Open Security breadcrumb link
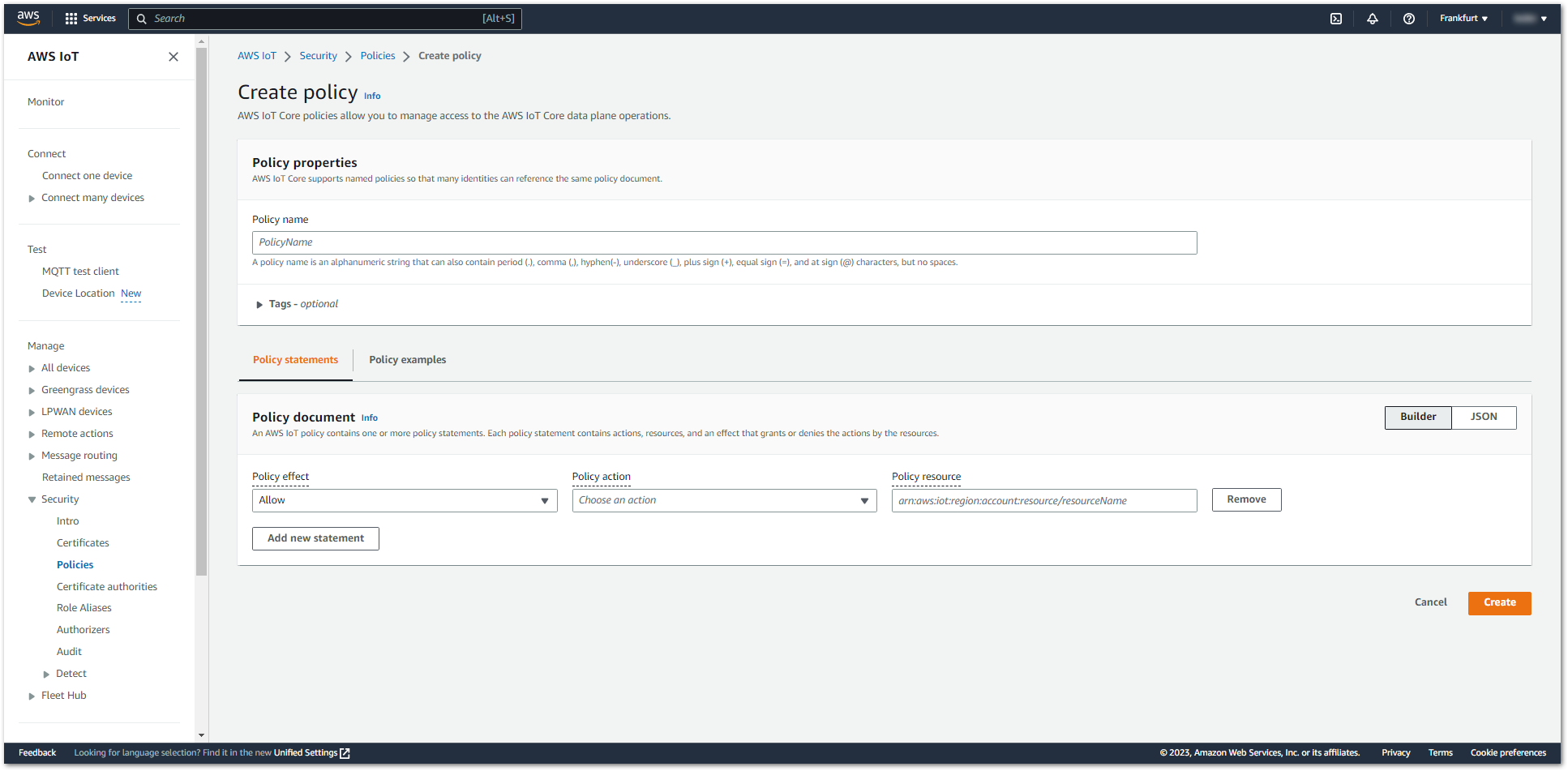The image size is (1568, 771). [318, 56]
